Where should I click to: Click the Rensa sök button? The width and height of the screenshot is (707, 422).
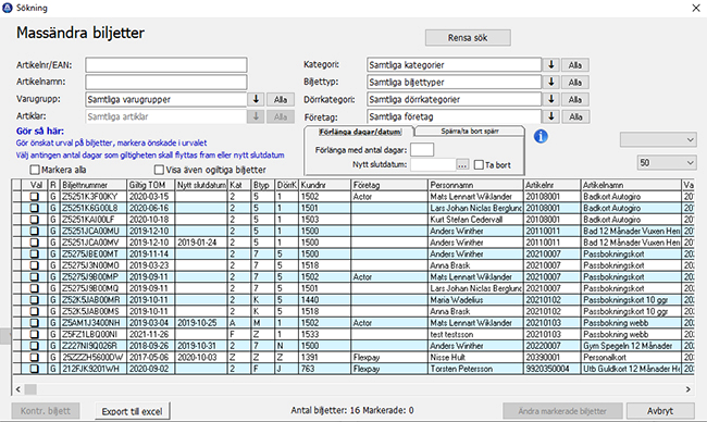click(468, 38)
